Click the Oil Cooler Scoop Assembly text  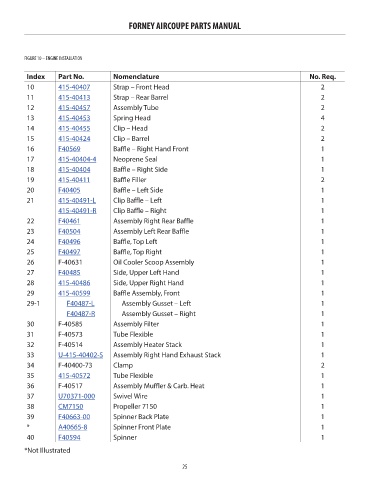[x=153, y=262]
